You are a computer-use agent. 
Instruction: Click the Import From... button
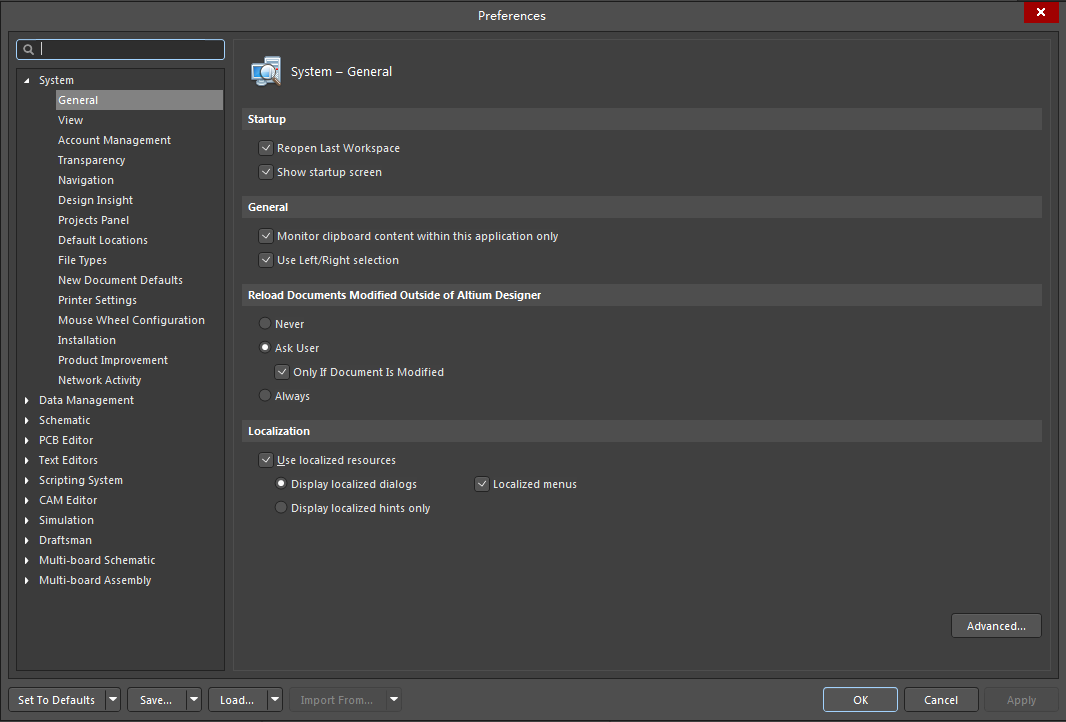pos(337,700)
